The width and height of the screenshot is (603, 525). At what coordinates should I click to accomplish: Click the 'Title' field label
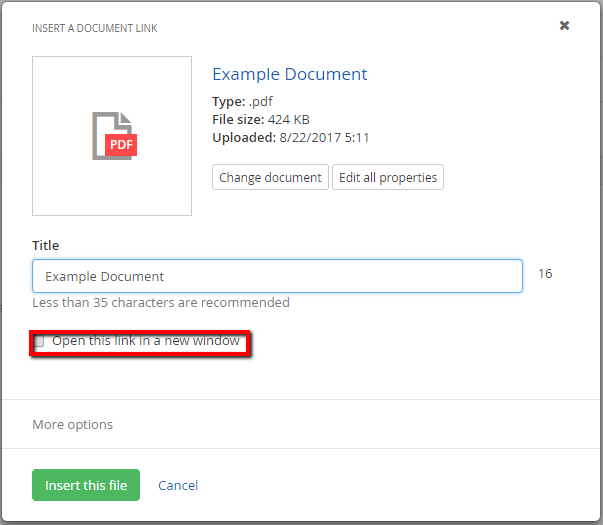[45, 245]
